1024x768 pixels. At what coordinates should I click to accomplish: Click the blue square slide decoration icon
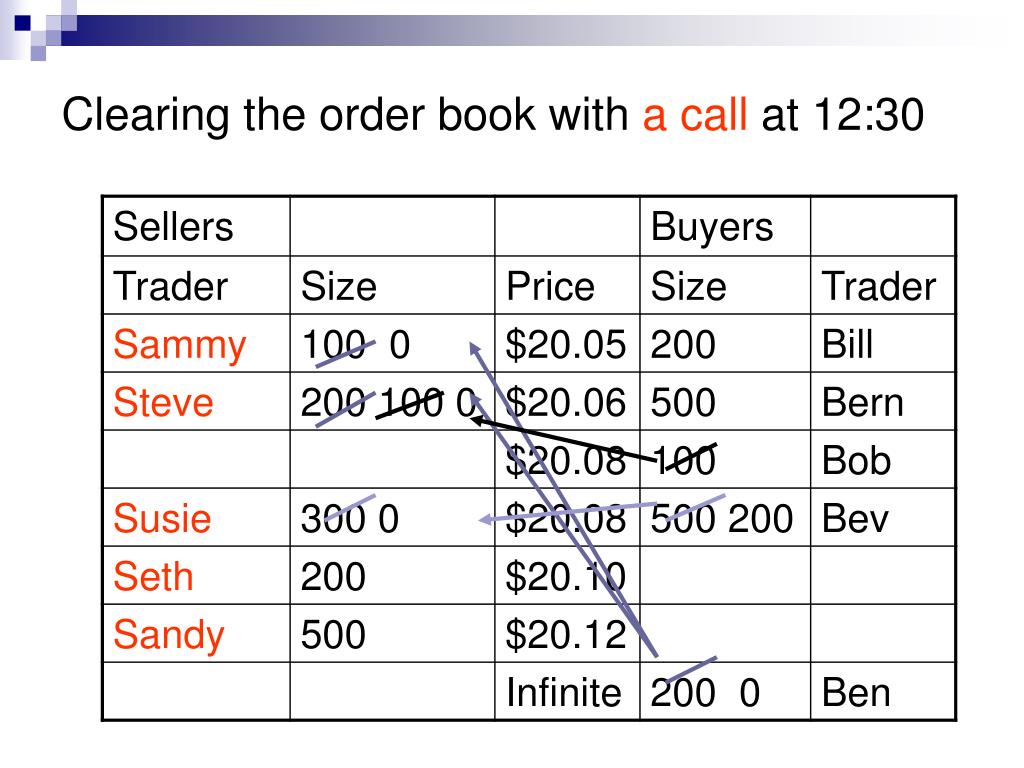click(23, 24)
